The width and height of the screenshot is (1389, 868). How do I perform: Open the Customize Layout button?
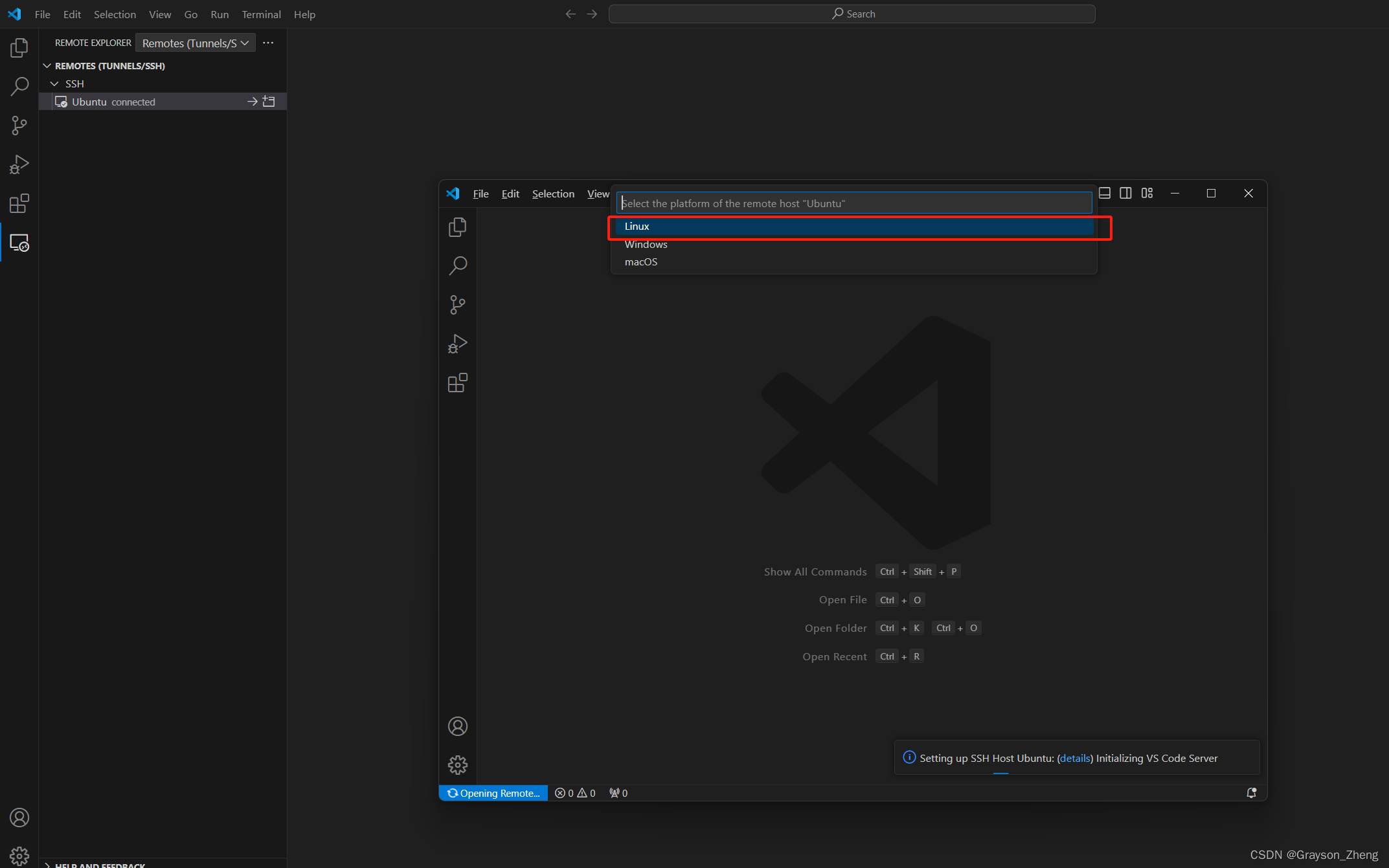click(x=1147, y=193)
